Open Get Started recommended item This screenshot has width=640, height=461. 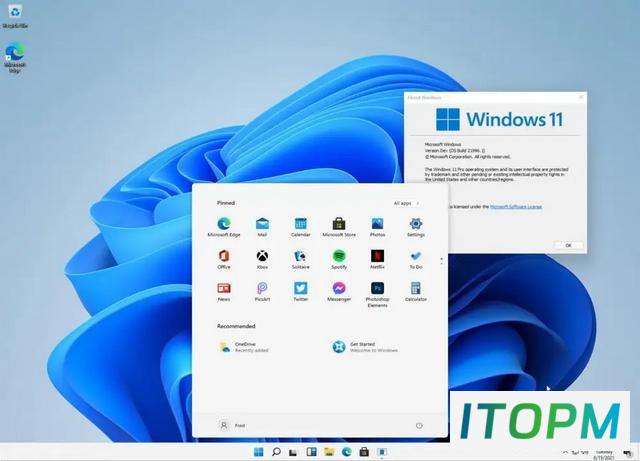[x=365, y=347]
